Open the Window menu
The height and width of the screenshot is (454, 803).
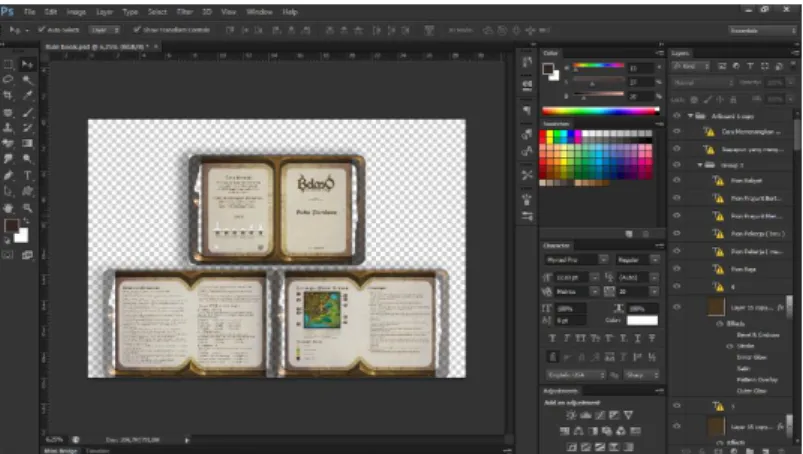259,11
